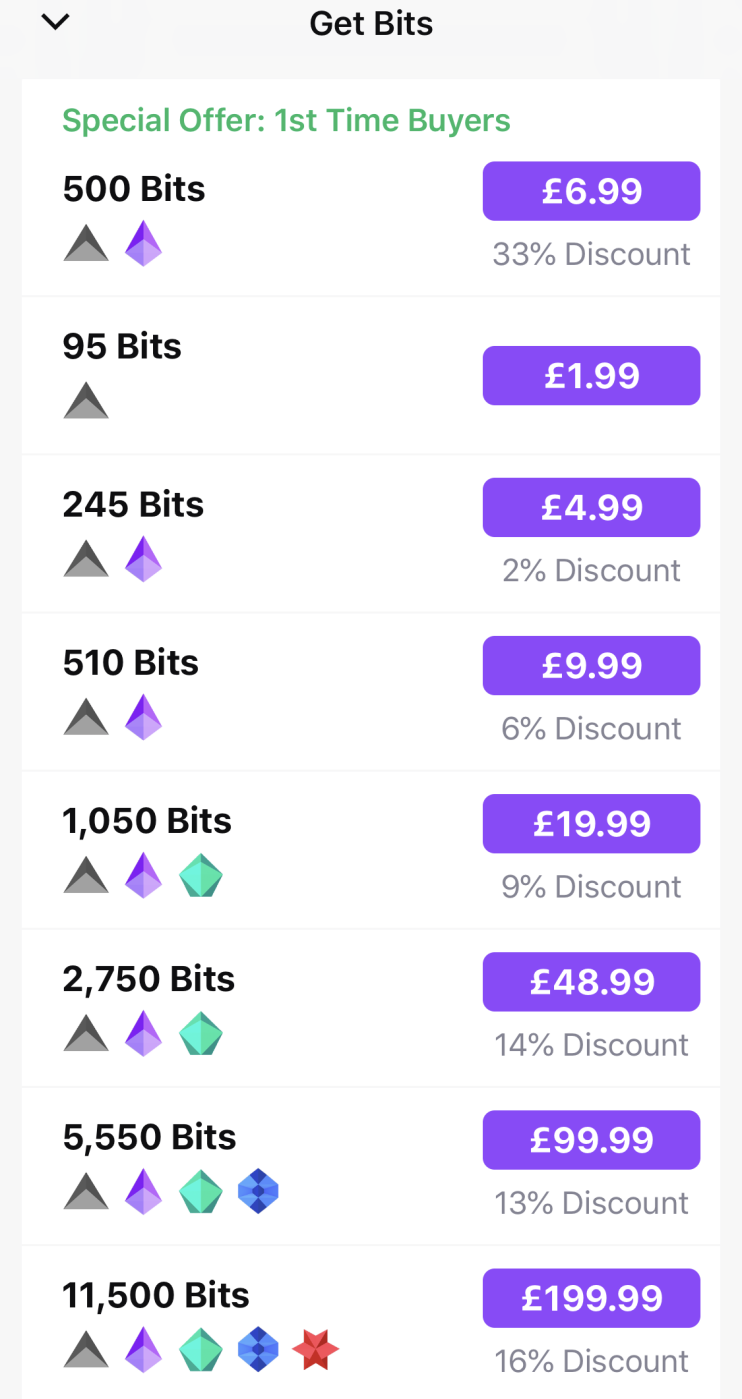Select the £9.99 purchase button

pyautogui.click(x=591, y=665)
